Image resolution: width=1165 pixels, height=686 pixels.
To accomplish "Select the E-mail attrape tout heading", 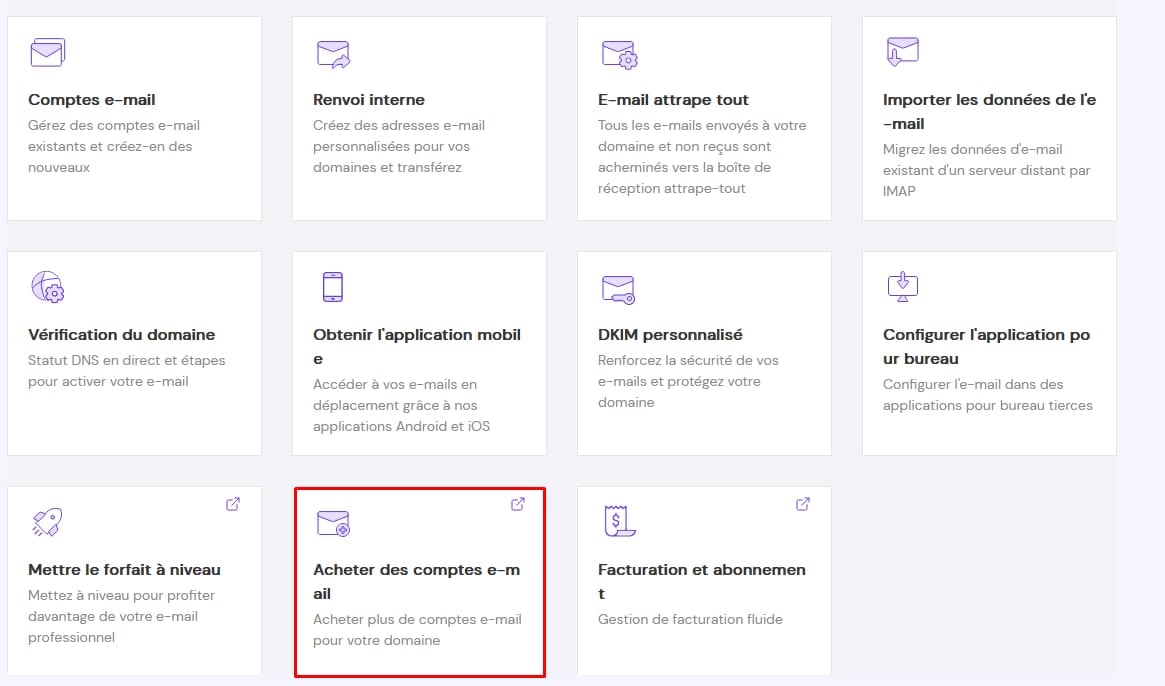I will [673, 100].
